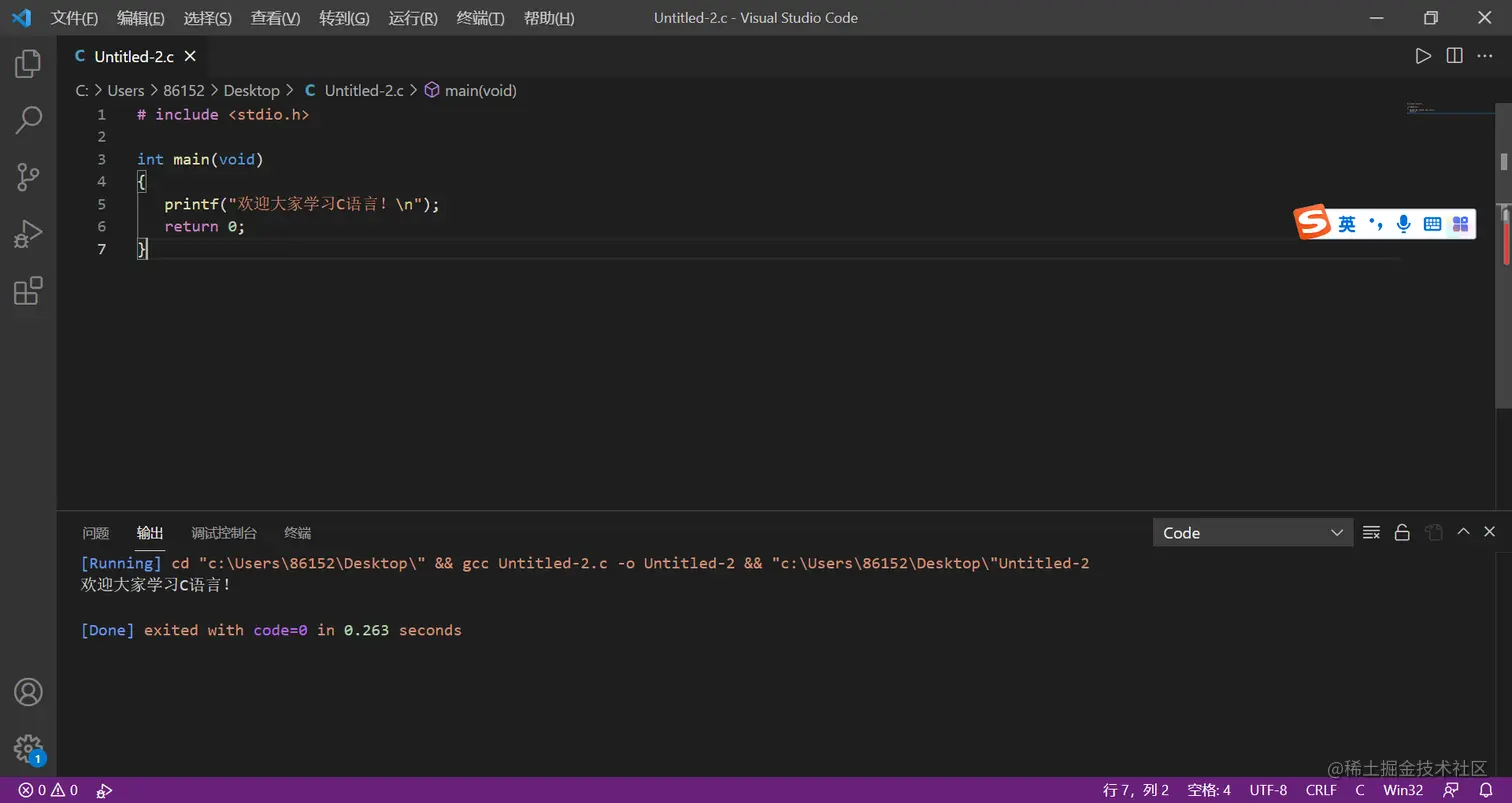Change language mode via C in status bar
1512x803 pixels.
(x=1360, y=790)
